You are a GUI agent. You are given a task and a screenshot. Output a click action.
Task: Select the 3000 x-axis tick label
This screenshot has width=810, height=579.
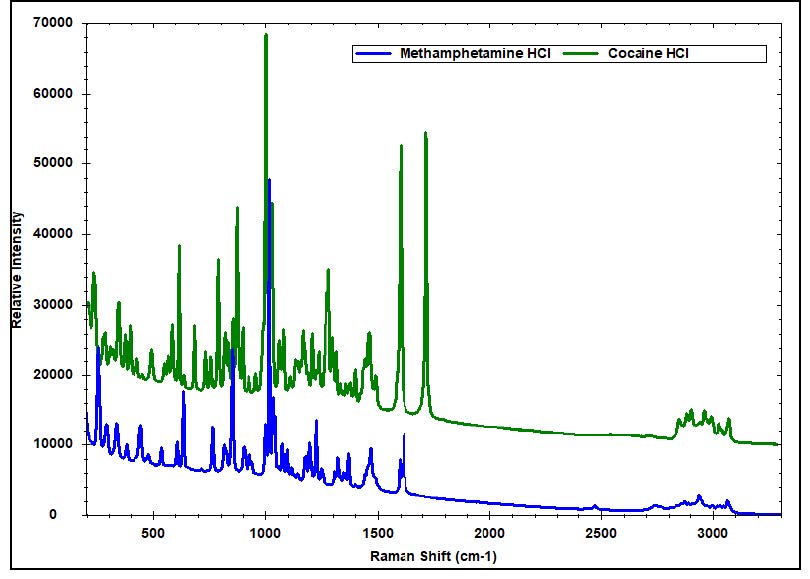tap(713, 531)
